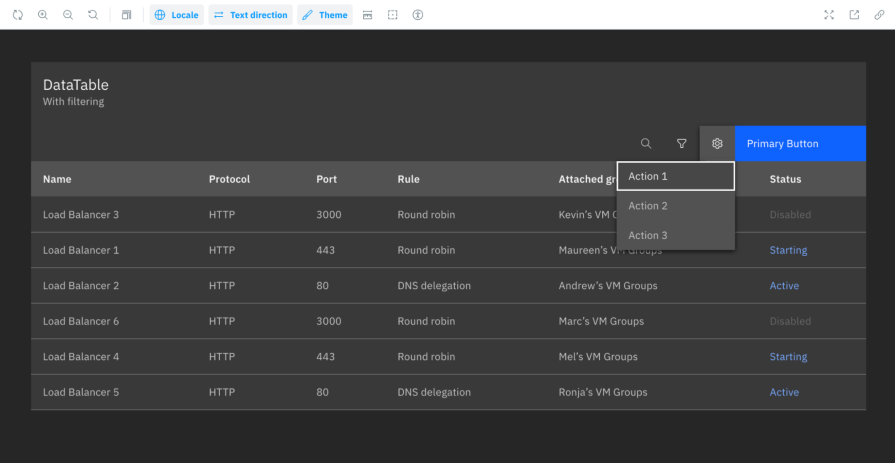
Task: Click the With filtering subtitle
Action: 73,102
